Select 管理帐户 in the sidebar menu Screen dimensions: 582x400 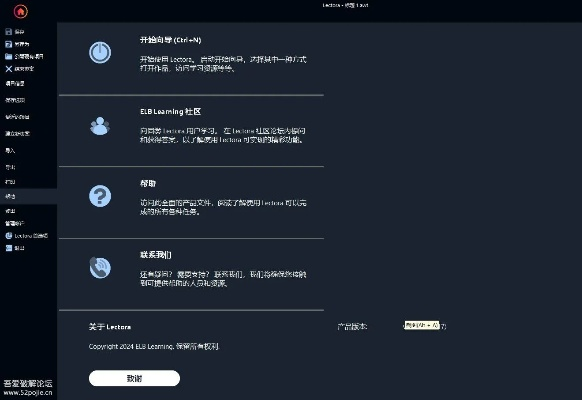point(14,223)
